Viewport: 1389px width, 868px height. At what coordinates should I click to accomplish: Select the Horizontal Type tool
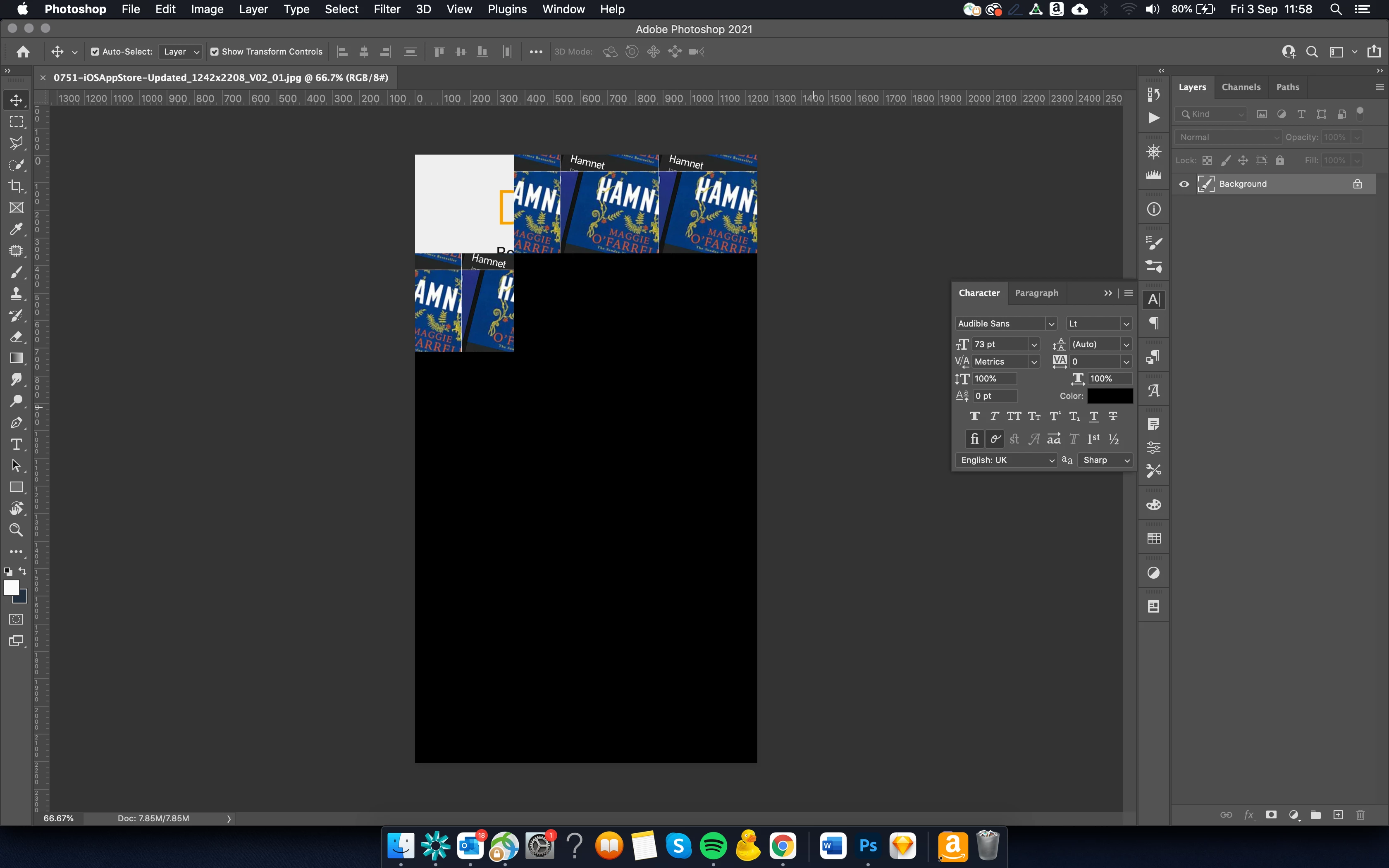pyautogui.click(x=16, y=444)
